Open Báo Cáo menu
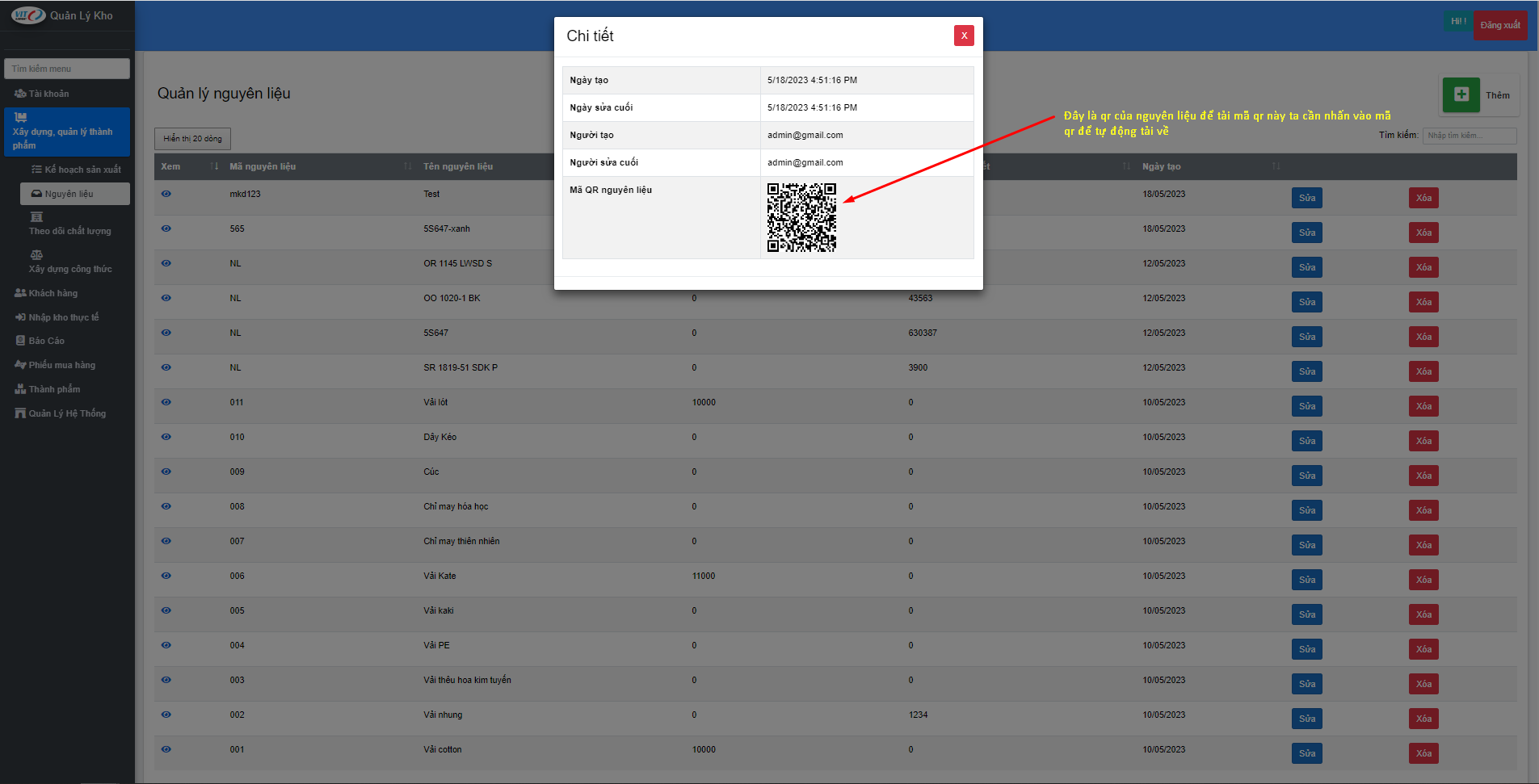 (x=67, y=341)
